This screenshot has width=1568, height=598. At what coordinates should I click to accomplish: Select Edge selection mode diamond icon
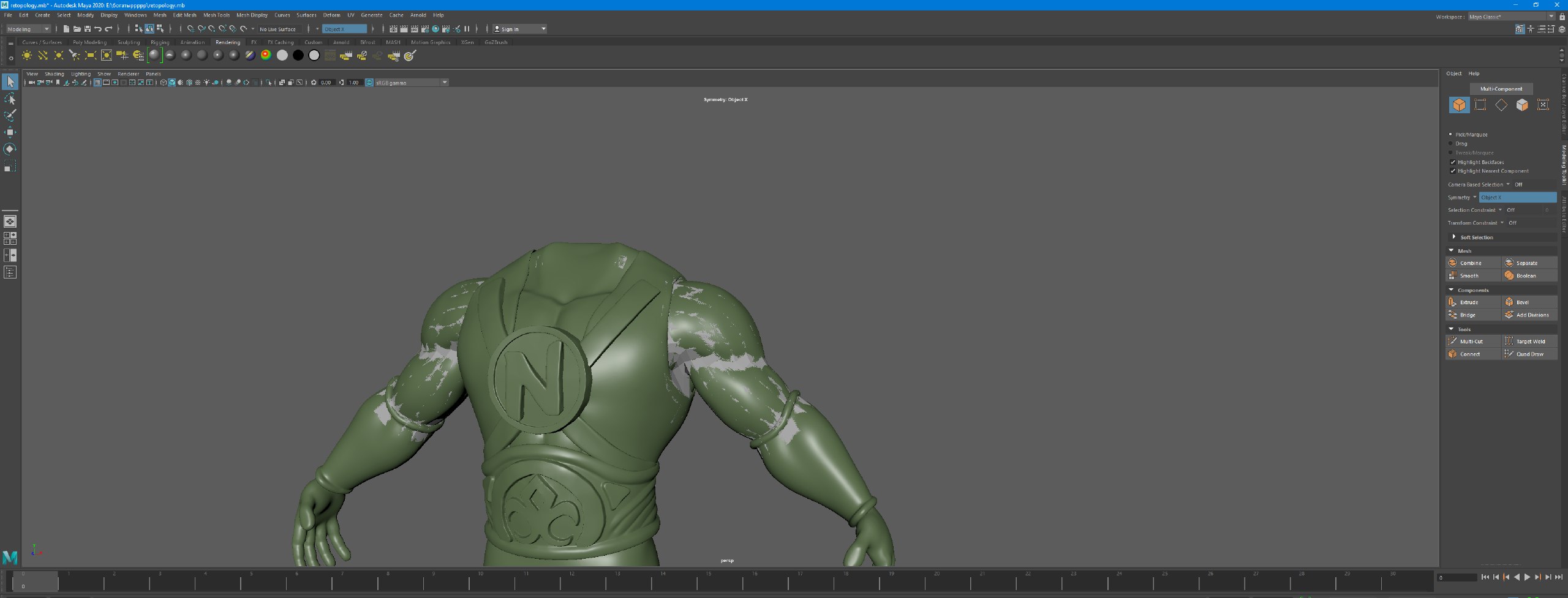(1501, 105)
